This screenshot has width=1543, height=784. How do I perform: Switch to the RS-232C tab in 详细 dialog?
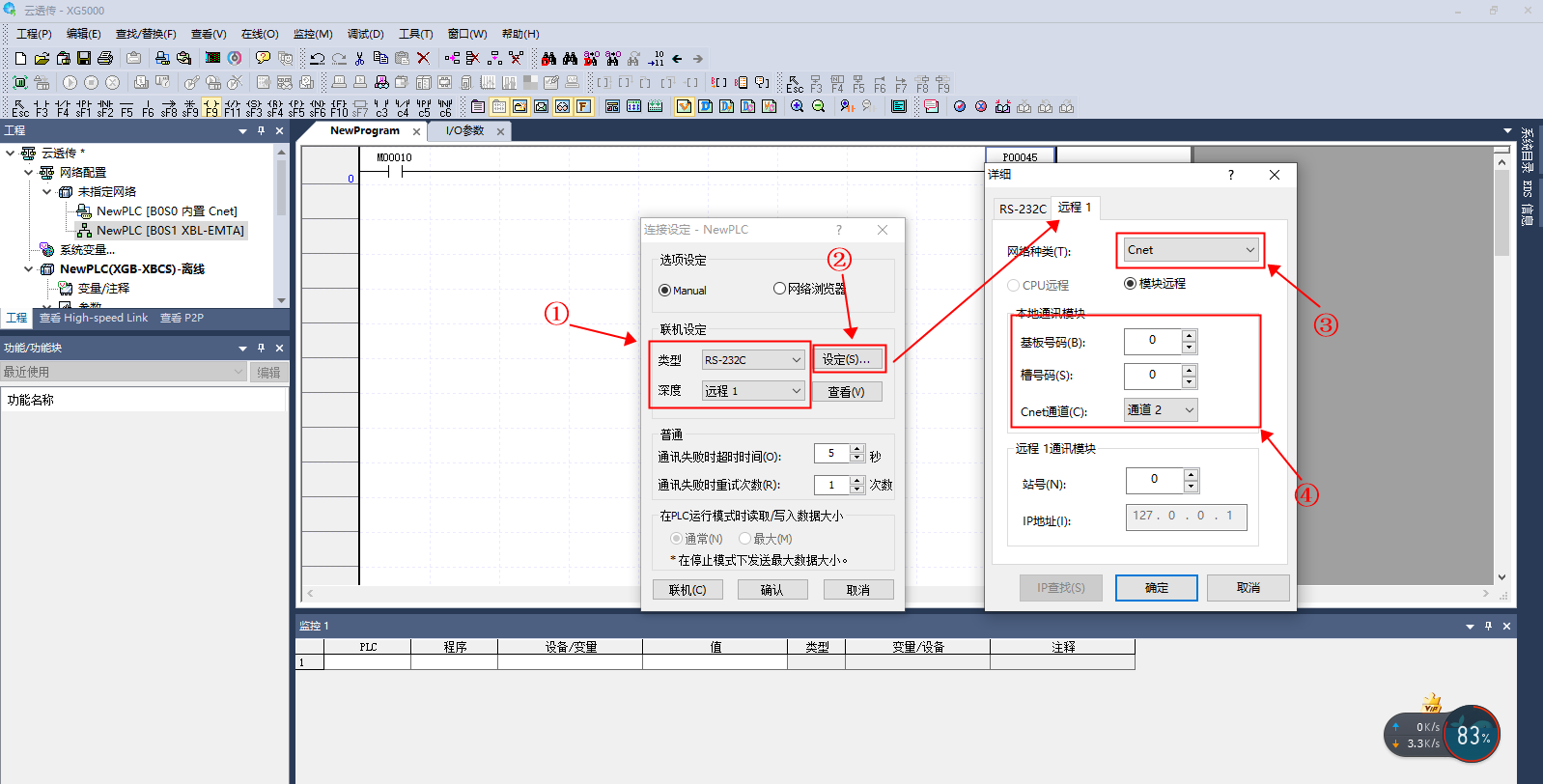point(1022,209)
